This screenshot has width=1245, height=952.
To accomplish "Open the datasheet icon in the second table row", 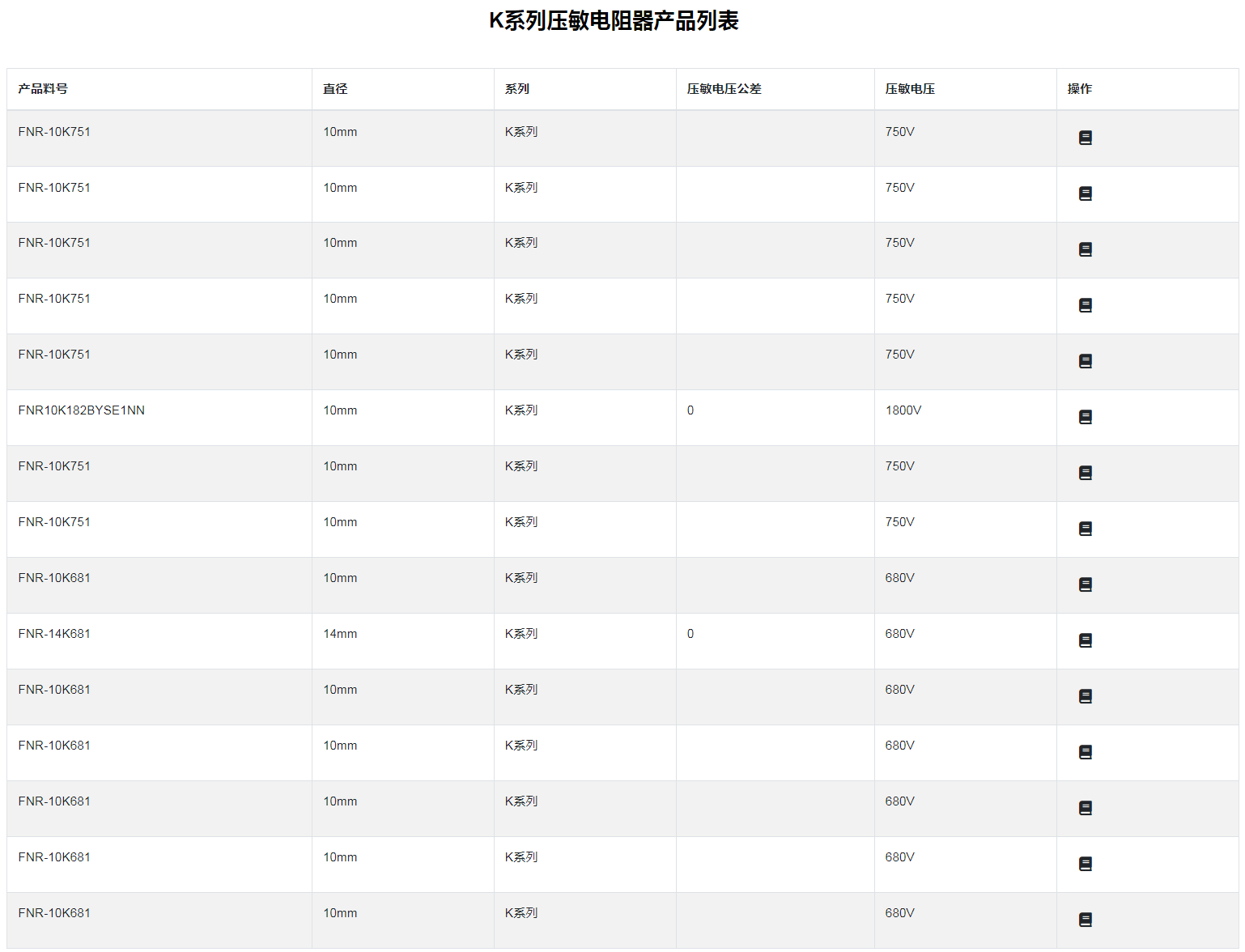I will click(1085, 193).
